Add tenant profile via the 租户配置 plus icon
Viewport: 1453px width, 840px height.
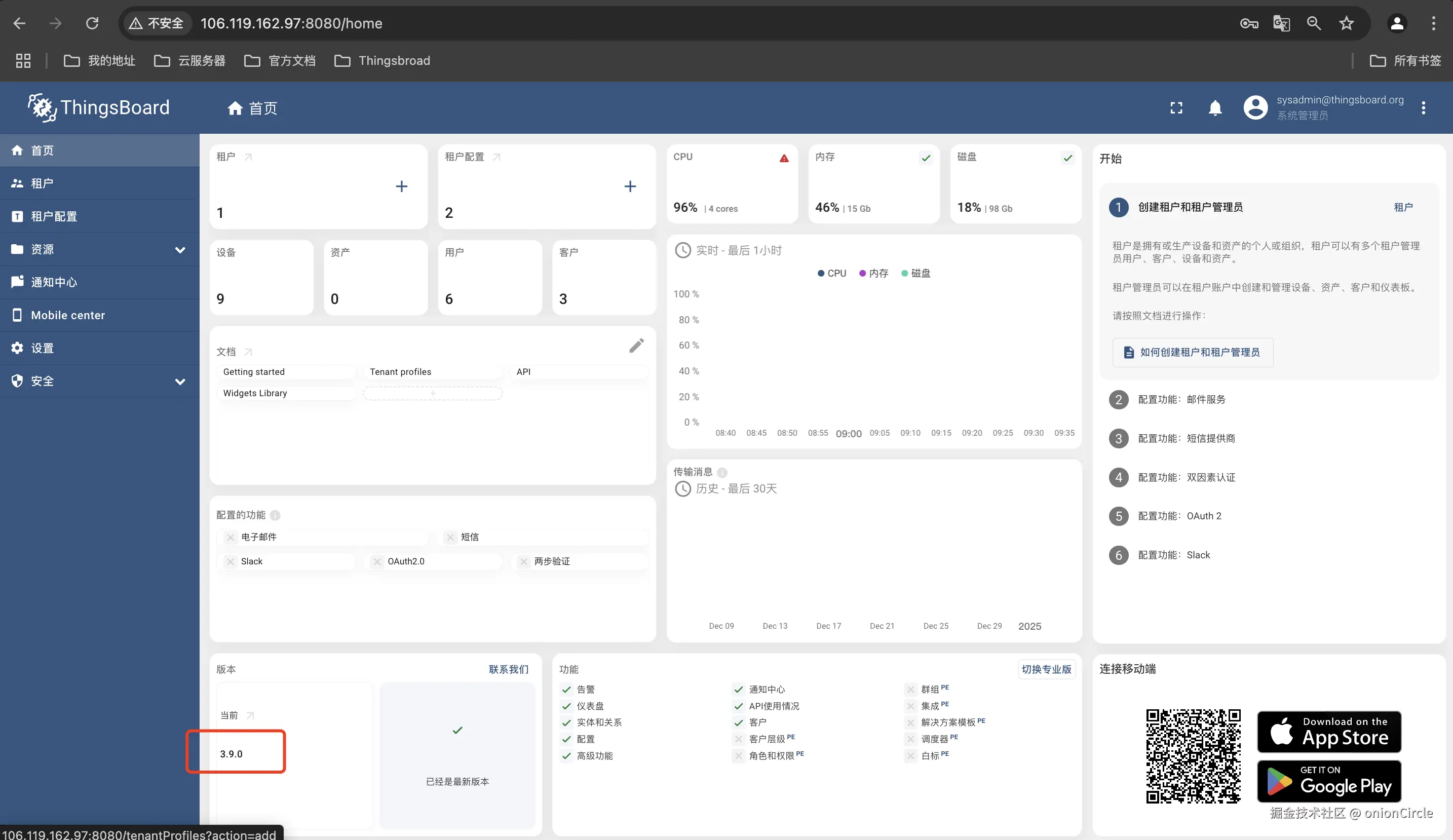630,186
